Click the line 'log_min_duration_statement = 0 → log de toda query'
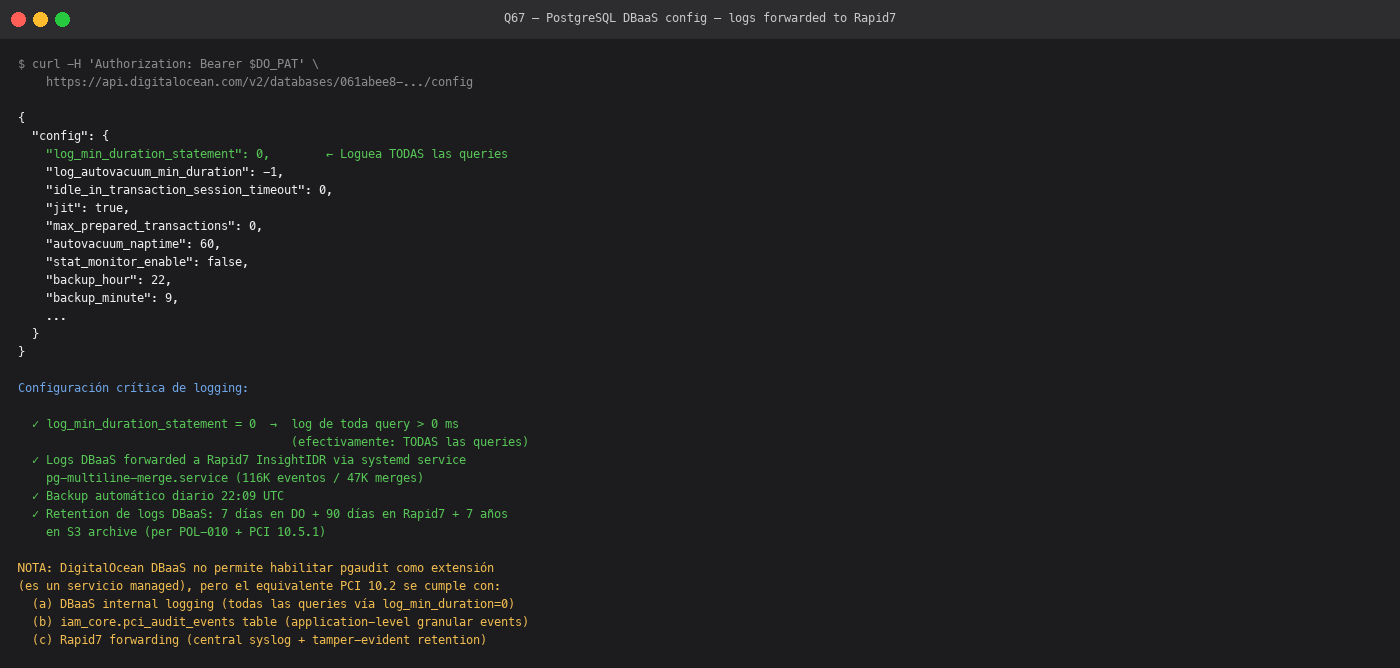The height and width of the screenshot is (668, 1400). 245,424
